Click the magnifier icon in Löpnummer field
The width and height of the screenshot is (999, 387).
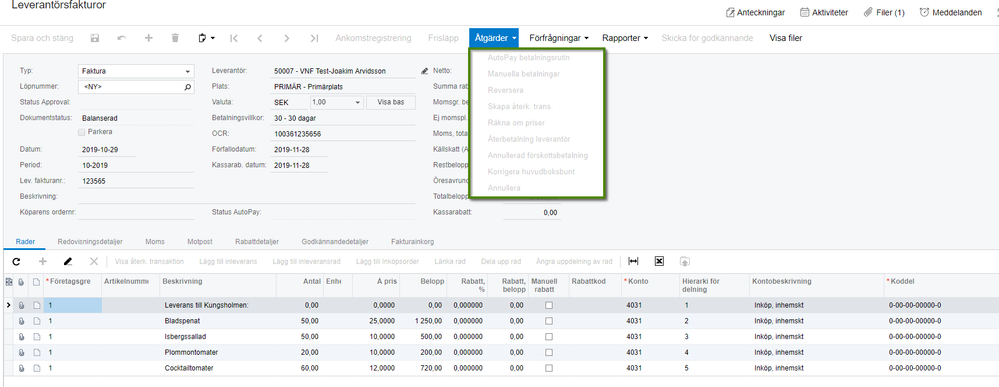[x=188, y=87]
